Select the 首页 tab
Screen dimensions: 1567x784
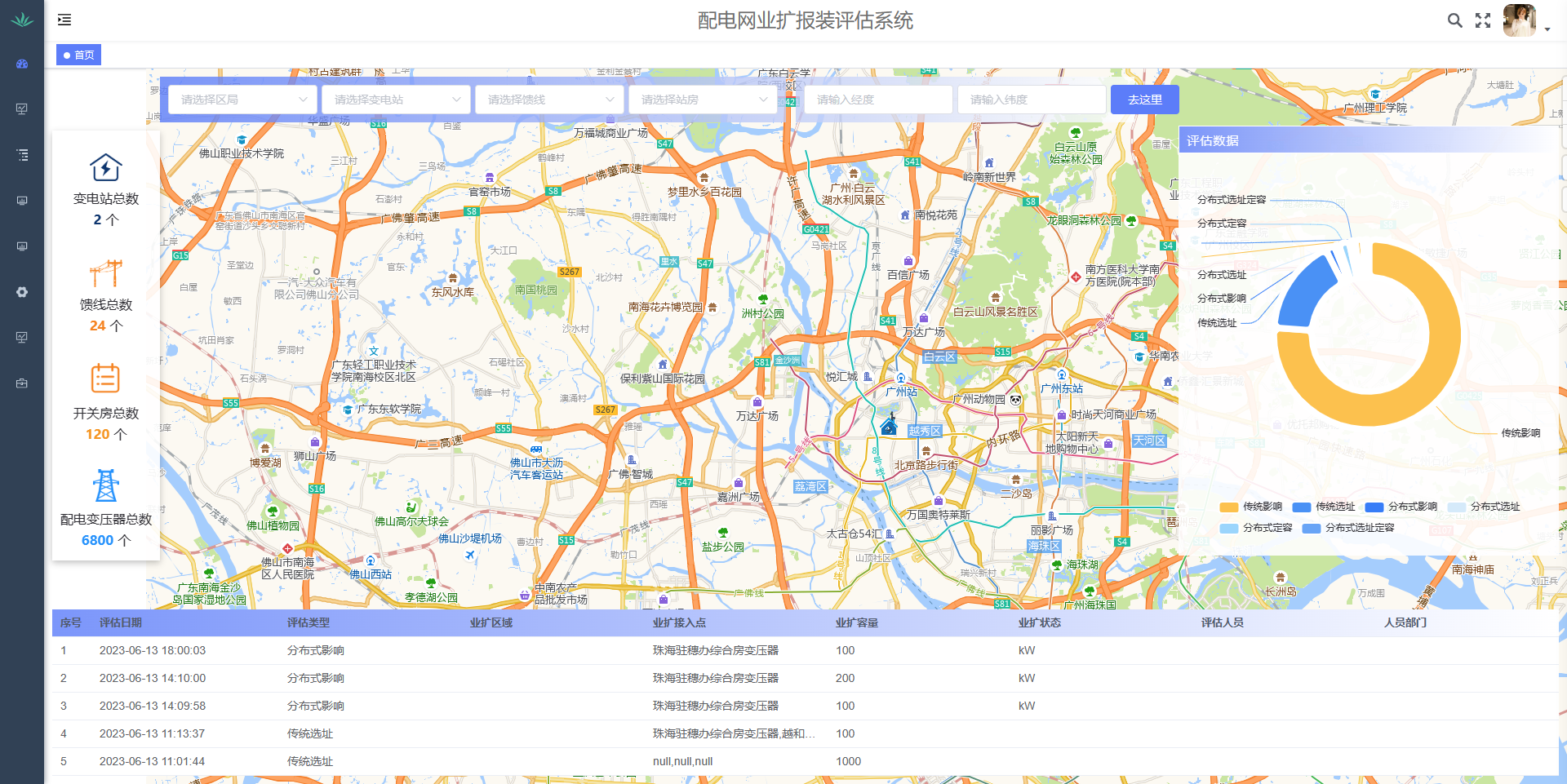point(78,55)
